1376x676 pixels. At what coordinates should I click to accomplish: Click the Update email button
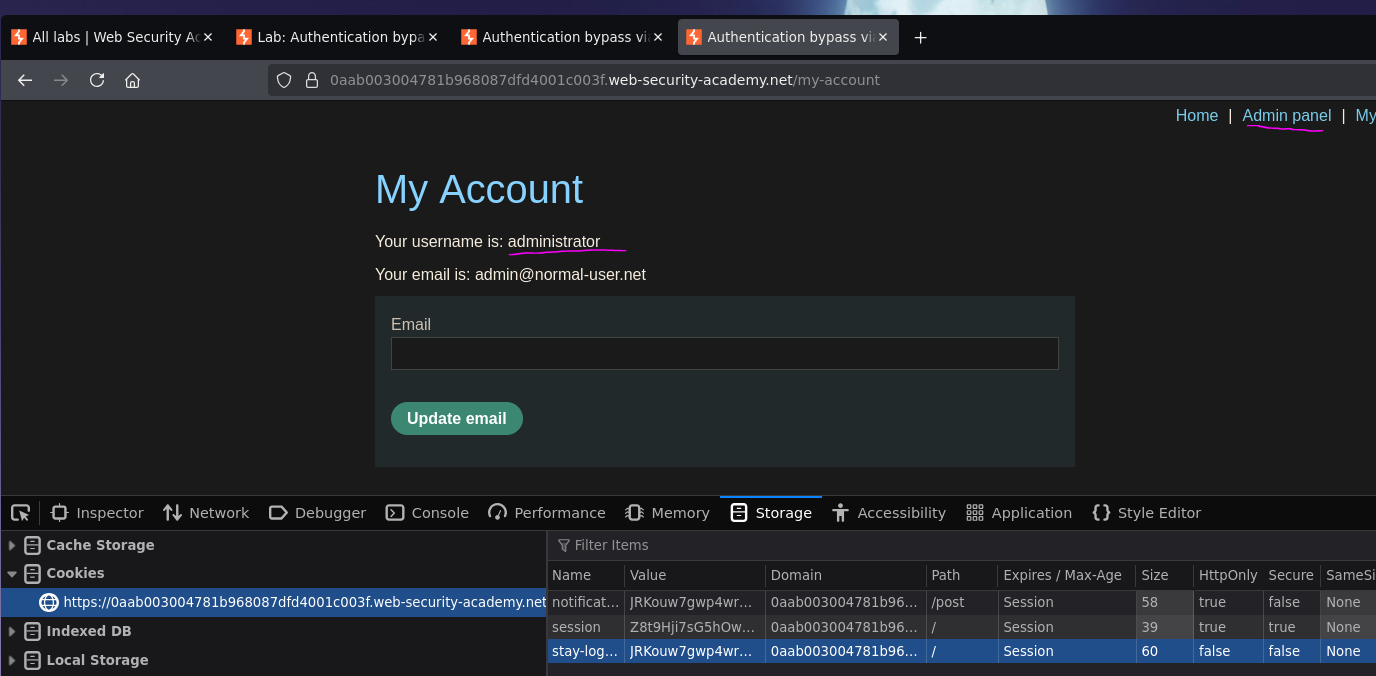(x=457, y=418)
